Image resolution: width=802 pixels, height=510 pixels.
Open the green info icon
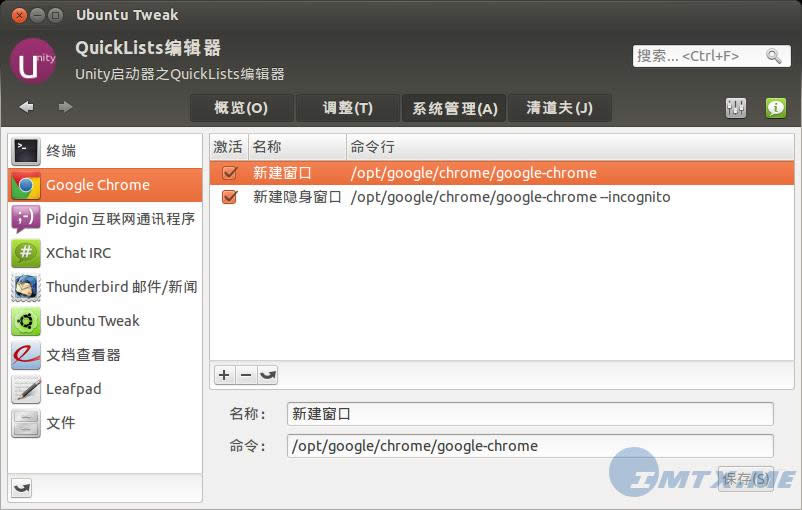click(x=775, y=107)
